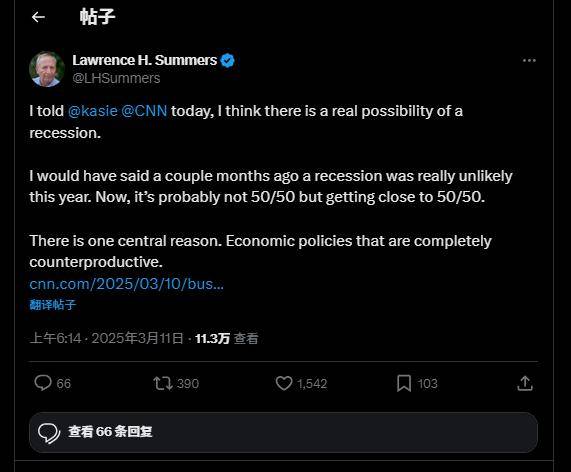This screenshot has width=571, height=472.
Task: Expand 查看 66 条回复 replies bar
Action: pos(283,432)
